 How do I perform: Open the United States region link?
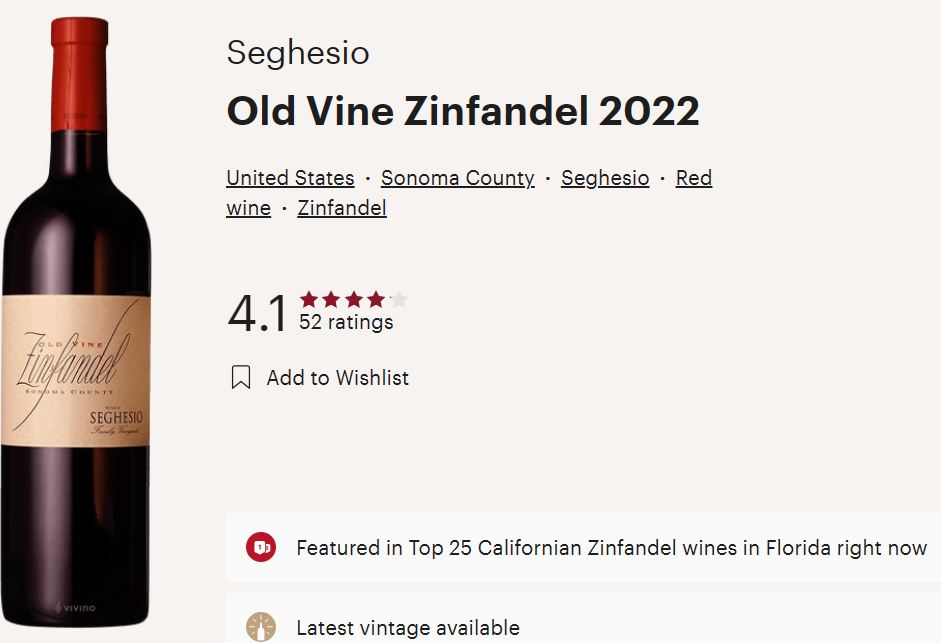point(290,178)
